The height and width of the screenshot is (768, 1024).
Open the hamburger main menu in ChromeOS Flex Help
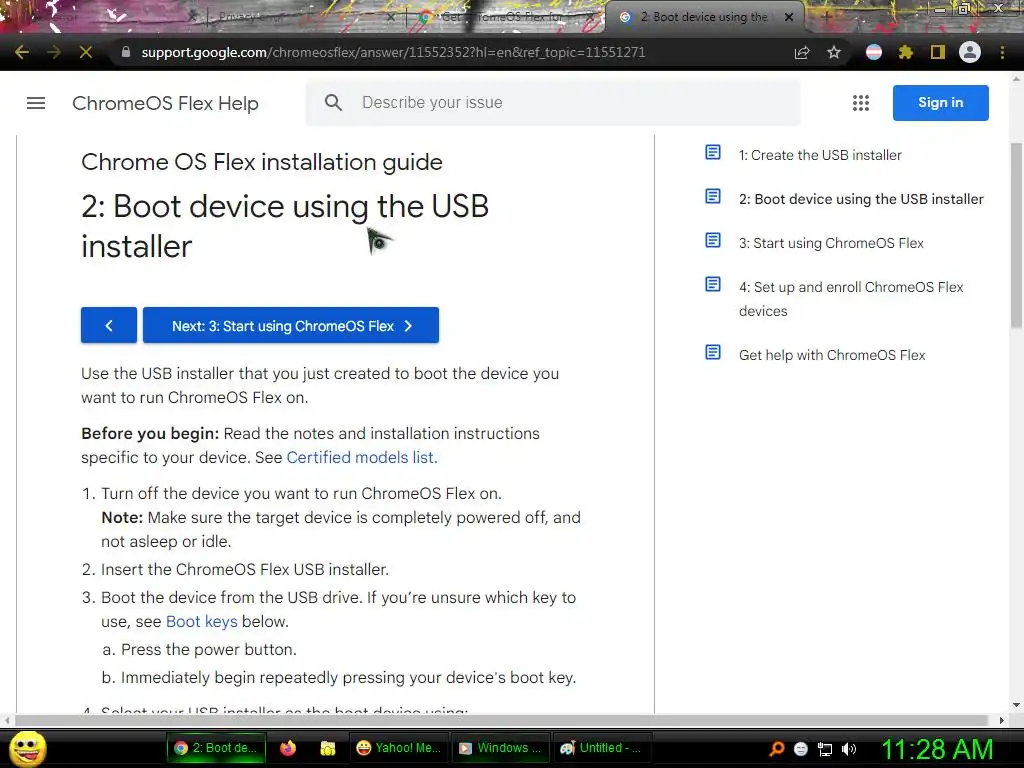pyautogui.click(x=36, y=103)
